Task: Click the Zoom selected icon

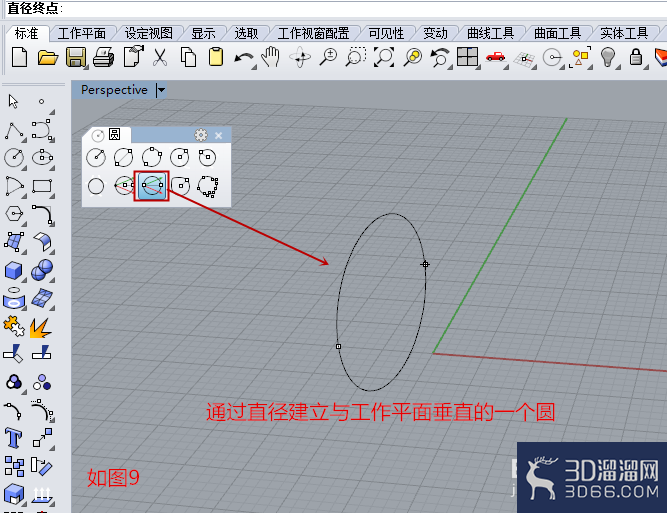Action: point(413,57)
